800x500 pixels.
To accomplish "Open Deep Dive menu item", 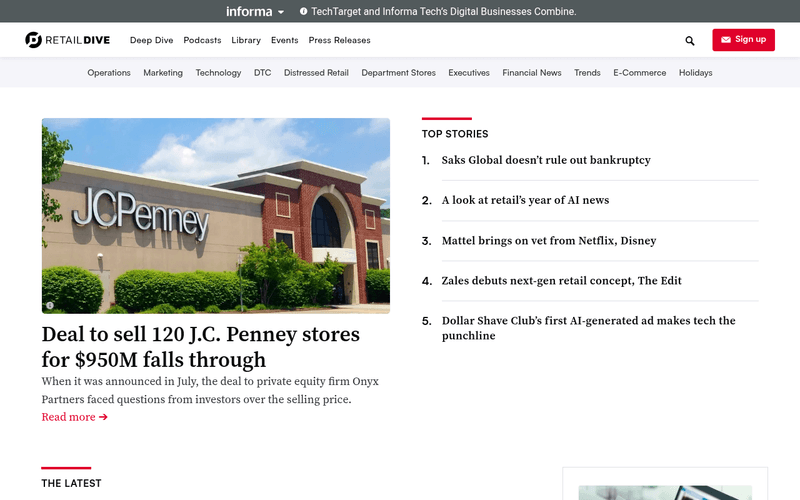I will (x=152, y=40).
